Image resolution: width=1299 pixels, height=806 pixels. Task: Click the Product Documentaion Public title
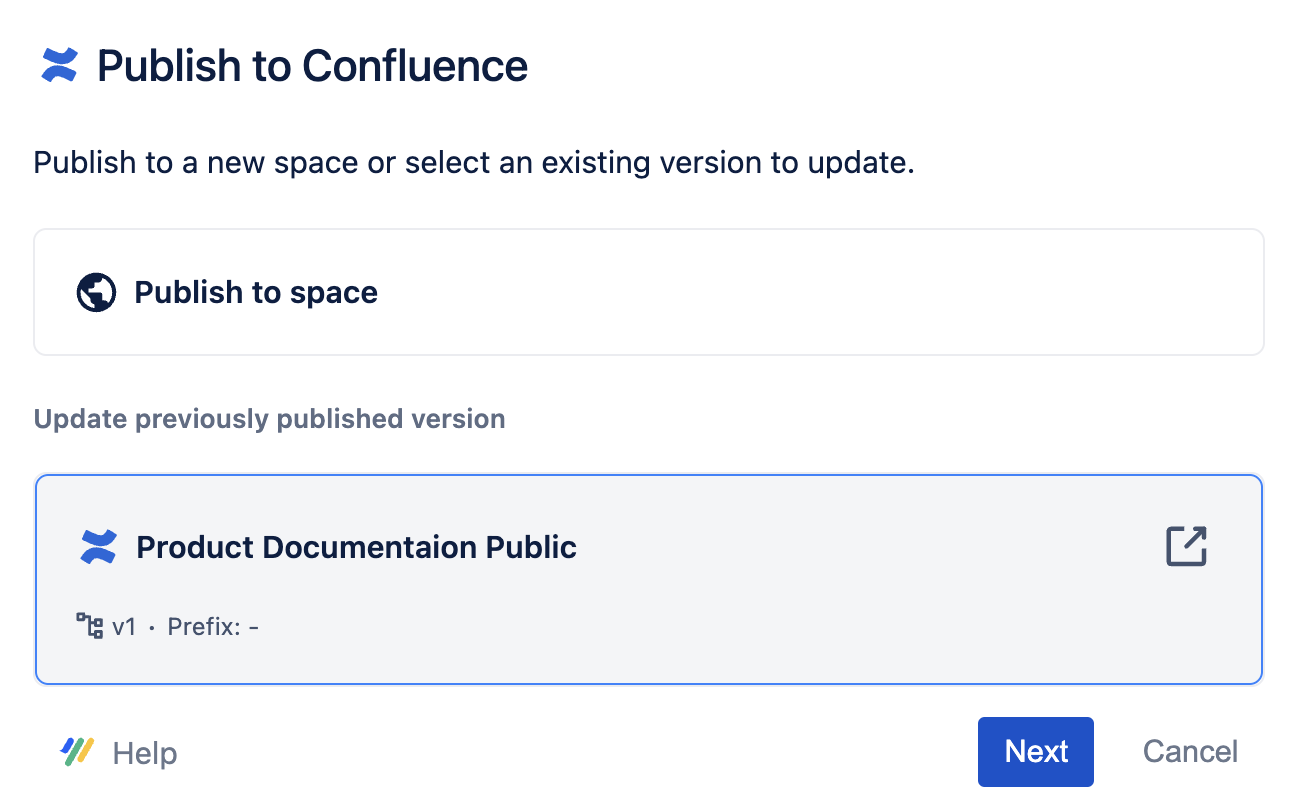[357, 547]
